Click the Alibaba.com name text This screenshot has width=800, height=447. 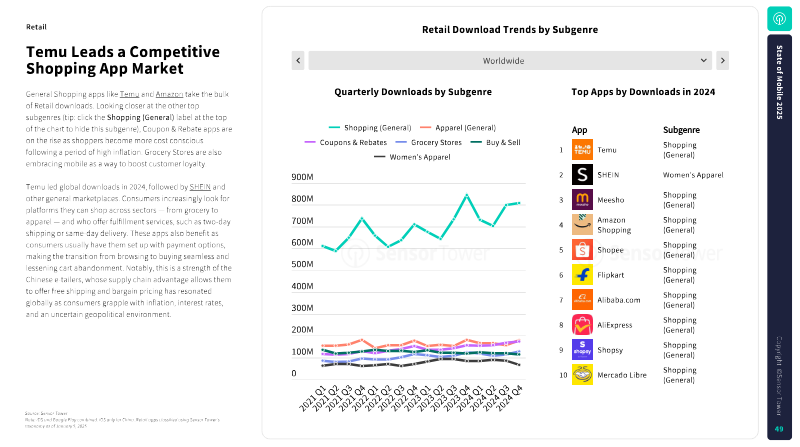click(x=619, y=300)
